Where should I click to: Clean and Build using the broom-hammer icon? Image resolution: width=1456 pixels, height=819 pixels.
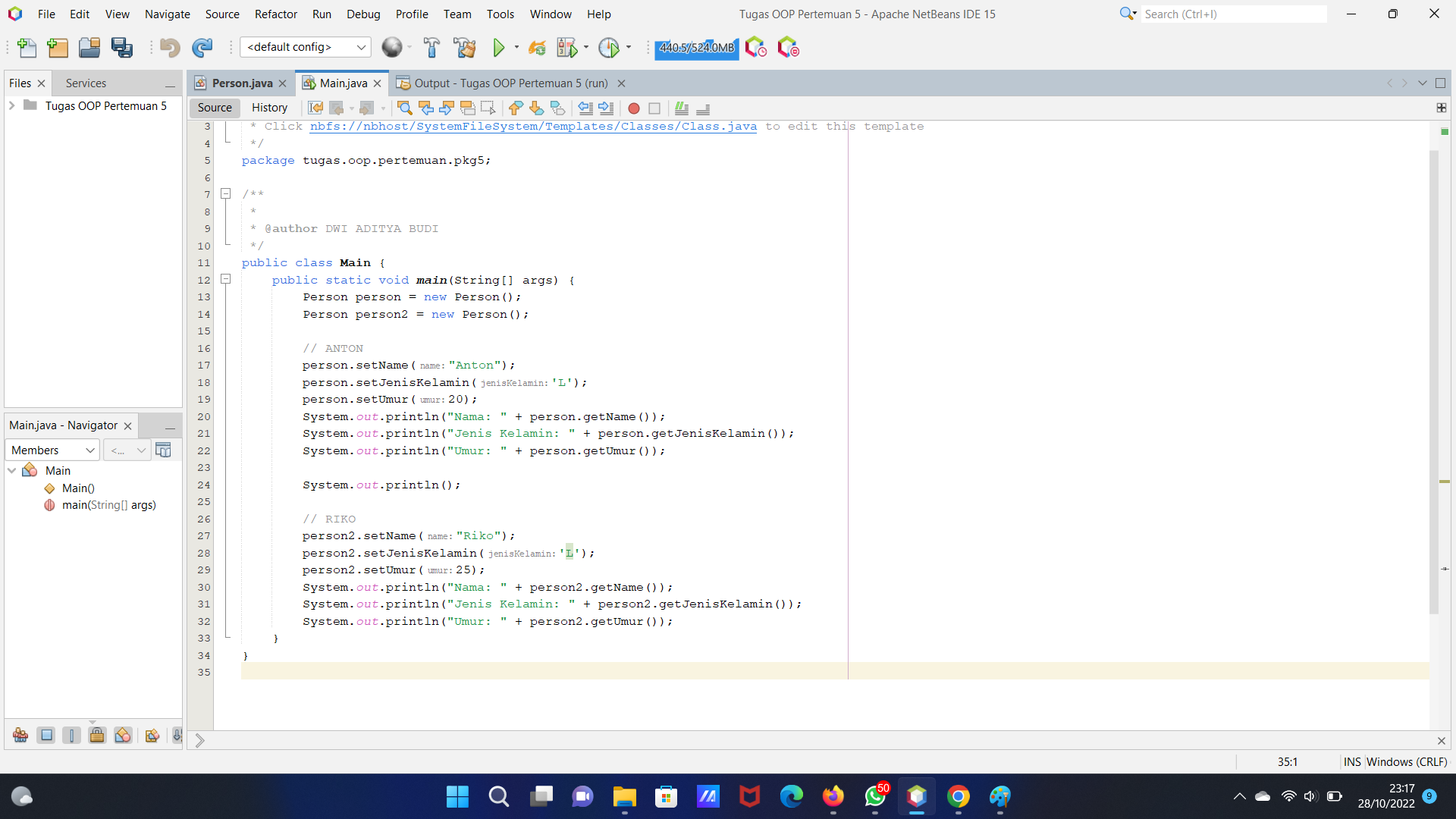465,47
